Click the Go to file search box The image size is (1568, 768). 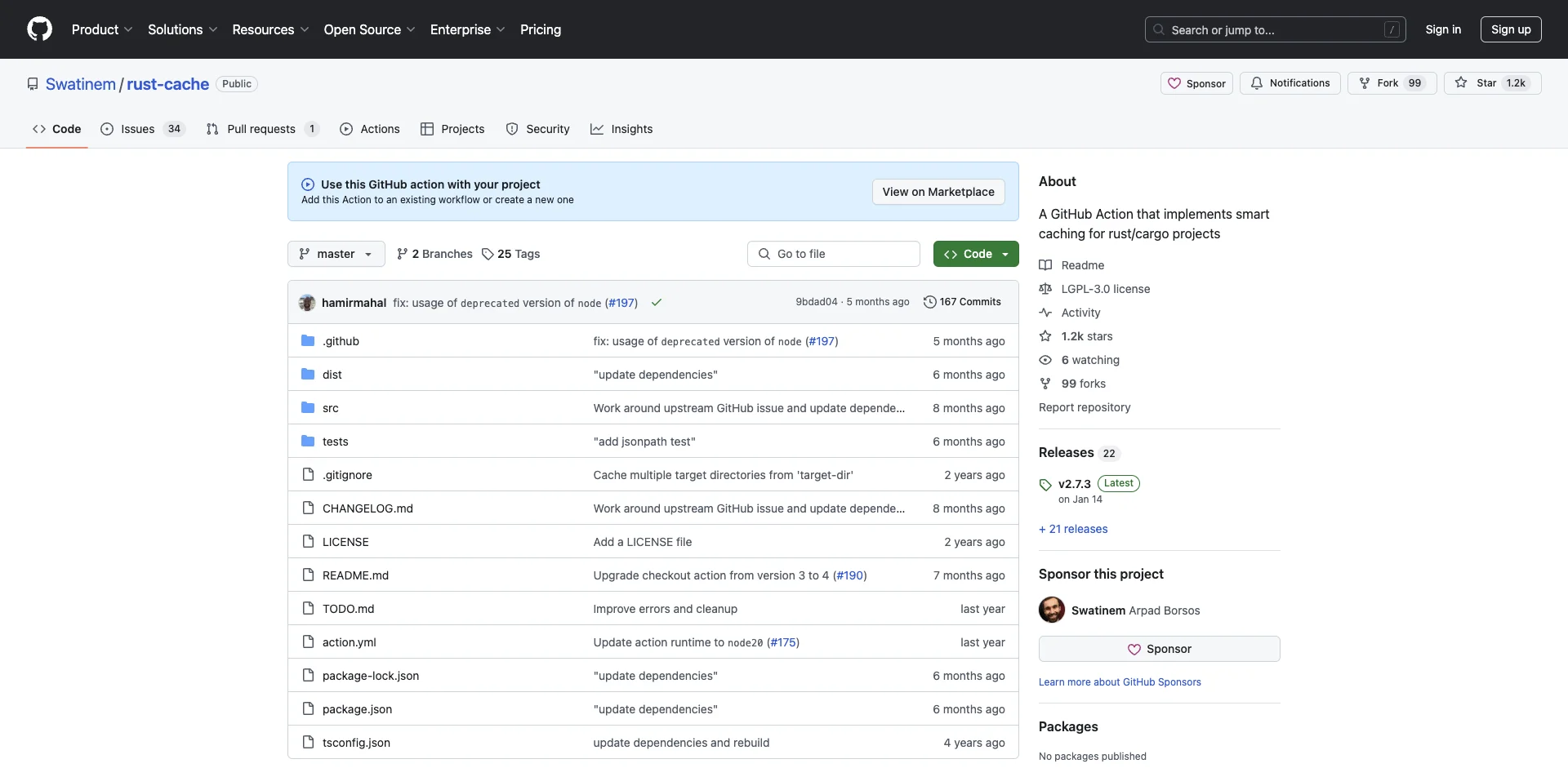[x=834, y=254]
